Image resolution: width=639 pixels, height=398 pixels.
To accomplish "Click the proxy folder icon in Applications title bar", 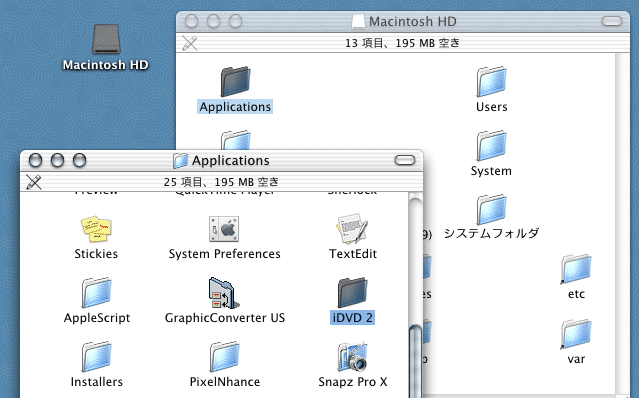I will (180, 161).
